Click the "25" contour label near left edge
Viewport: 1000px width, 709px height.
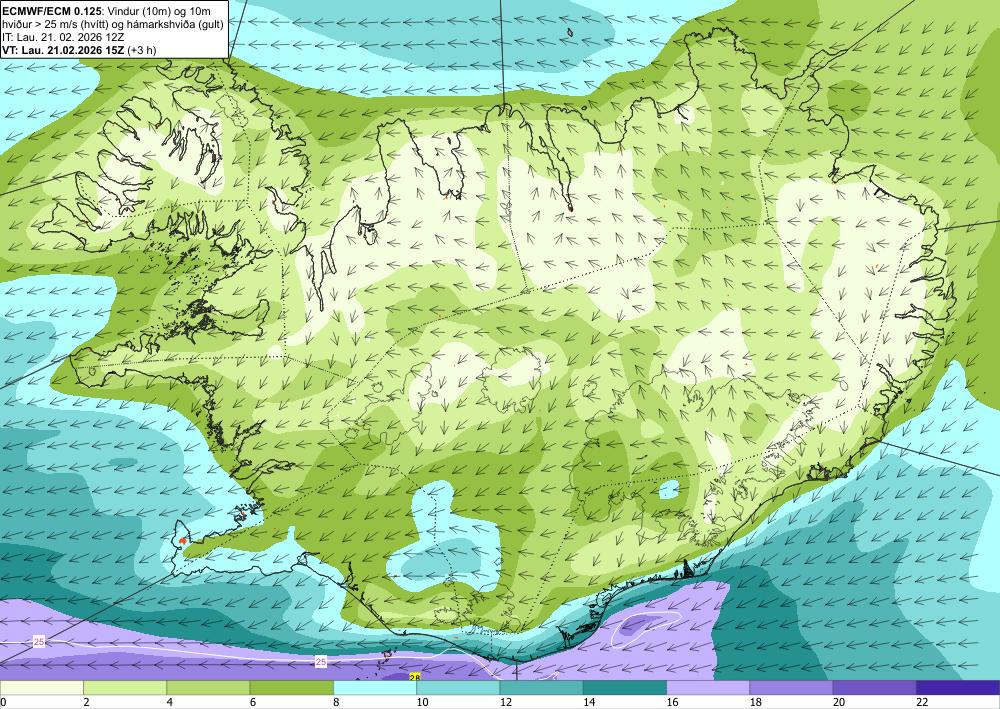click(x=39, y=641)
